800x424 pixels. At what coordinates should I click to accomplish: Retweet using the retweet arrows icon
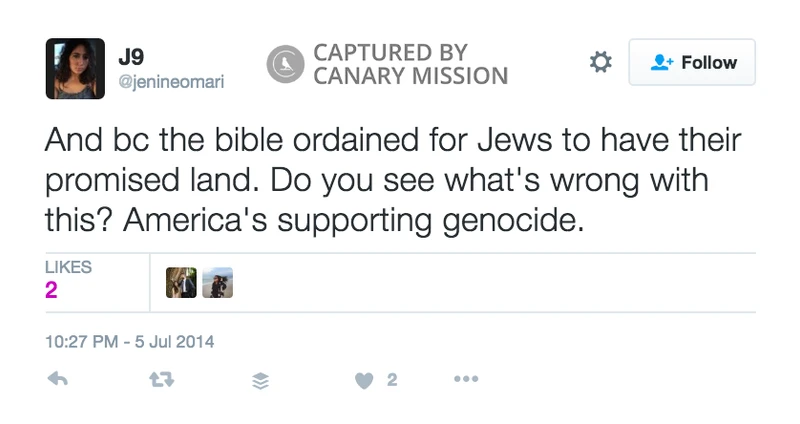[161, 380]
